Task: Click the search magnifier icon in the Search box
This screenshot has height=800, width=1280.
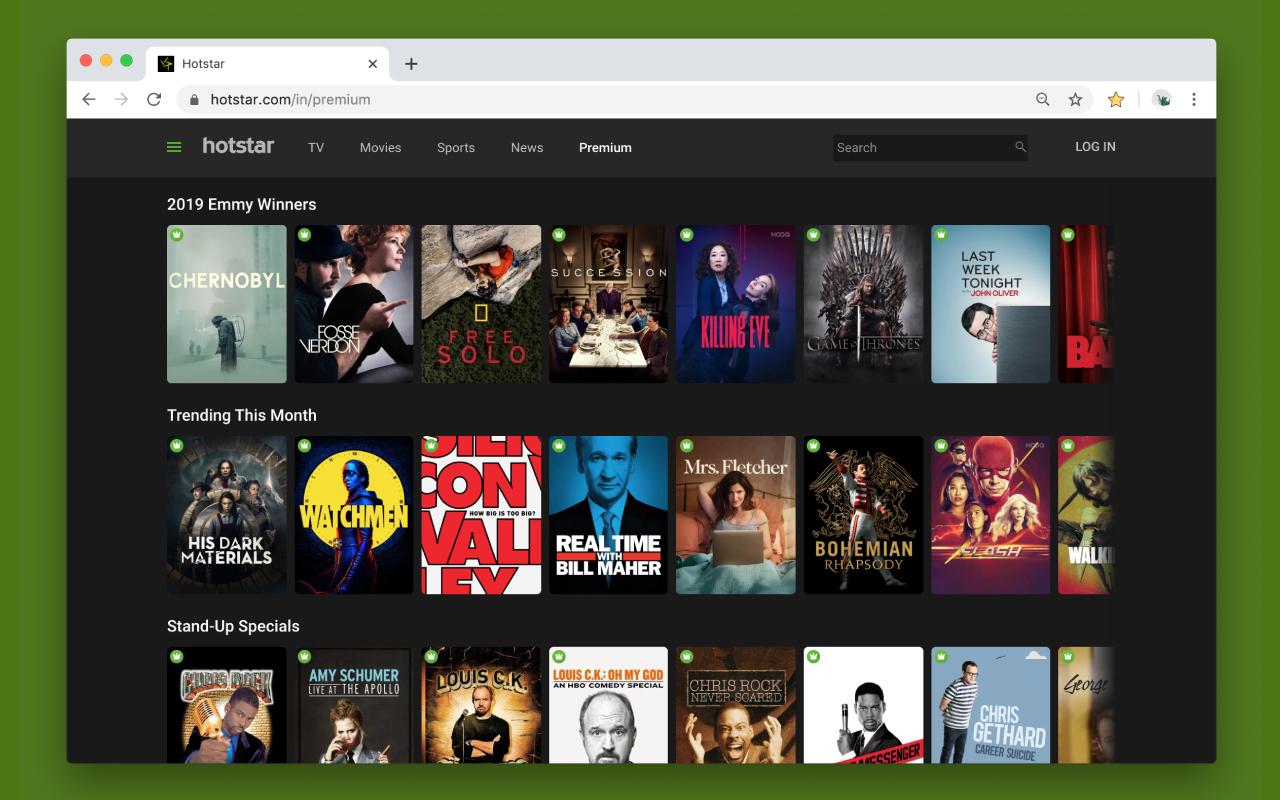Action: [x=1020, y=147]
